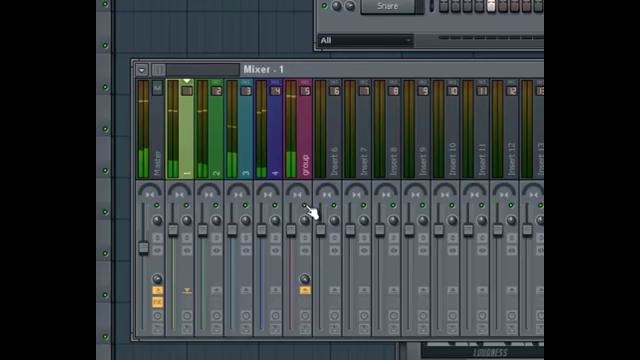Click orange send arrow on group track

305,290
